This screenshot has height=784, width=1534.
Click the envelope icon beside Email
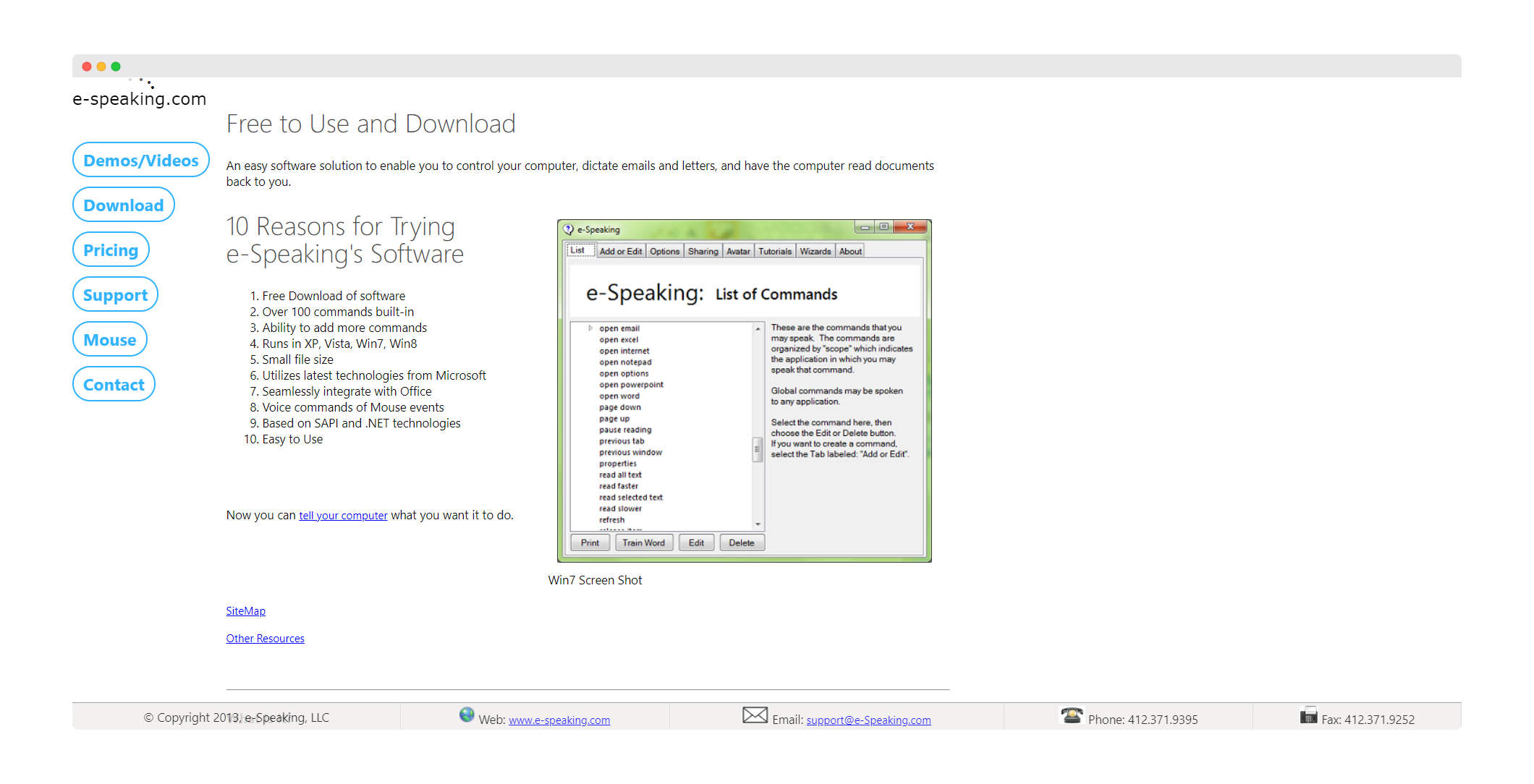click(x=755, y=715)
